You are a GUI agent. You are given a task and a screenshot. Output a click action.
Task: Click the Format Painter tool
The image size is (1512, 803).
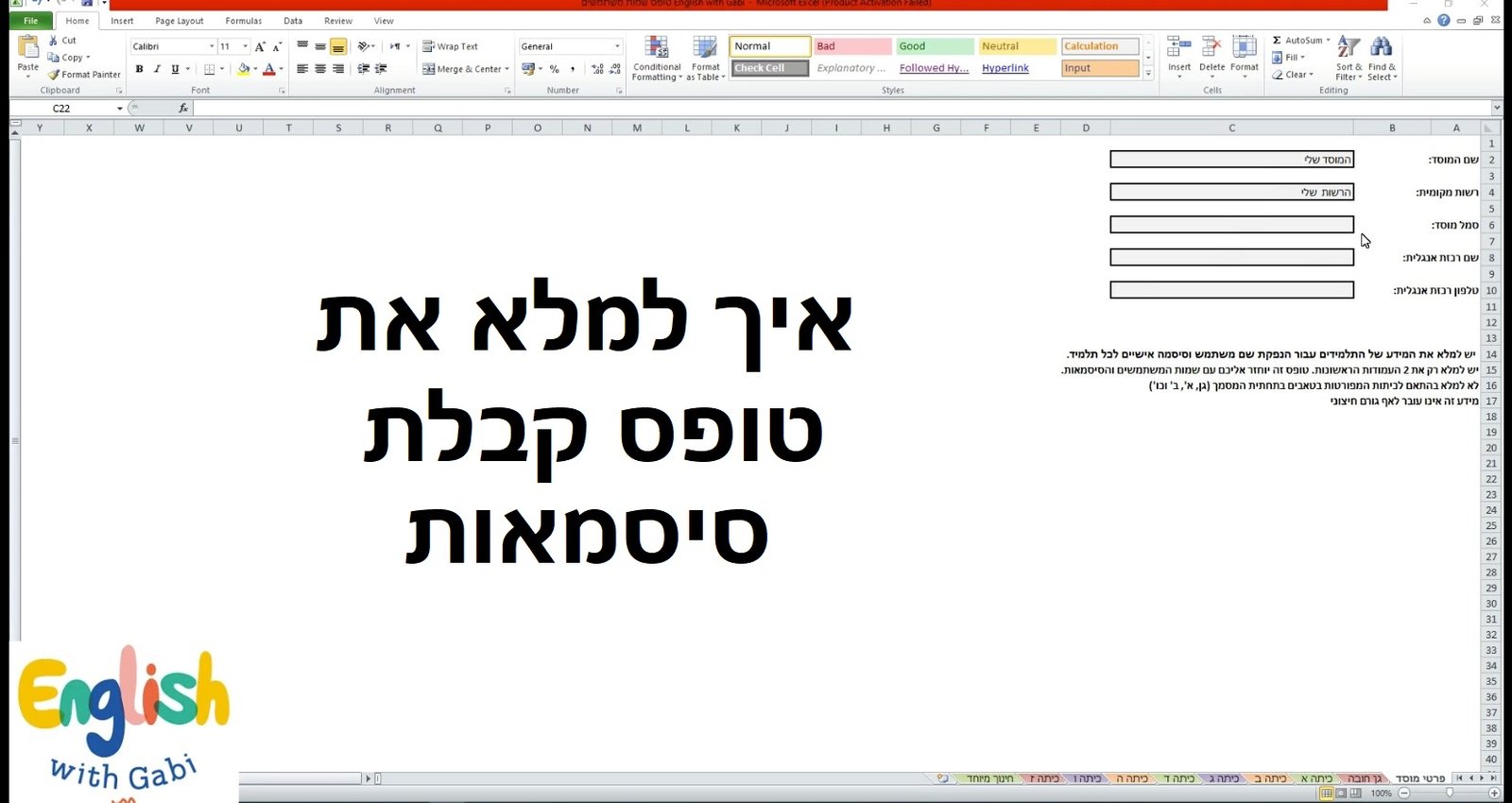(x=85, y=75)
